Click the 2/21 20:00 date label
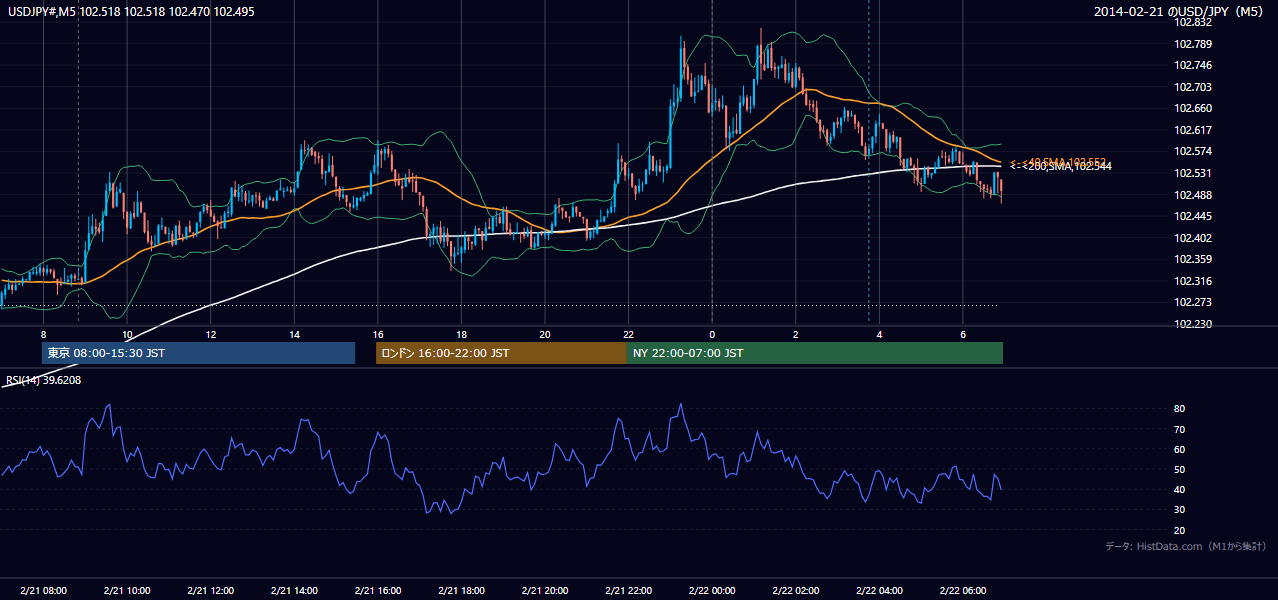1278x600 pixels. click(x=545, y=591)
